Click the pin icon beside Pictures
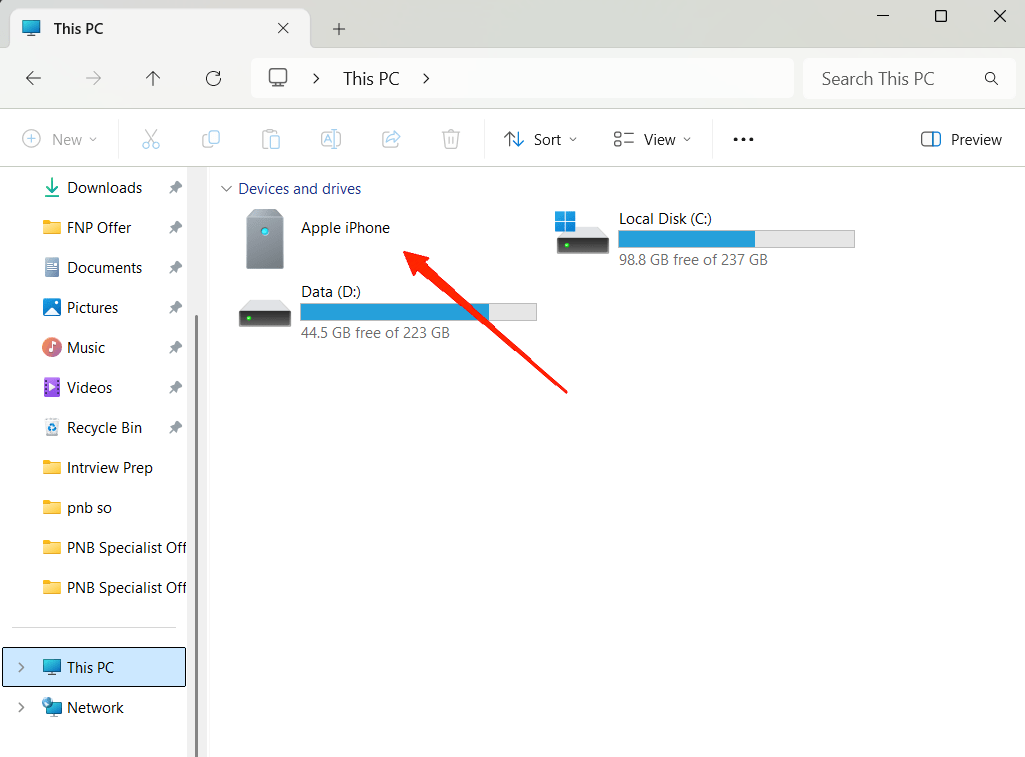The image size is (1025, 757). [175, 307]
